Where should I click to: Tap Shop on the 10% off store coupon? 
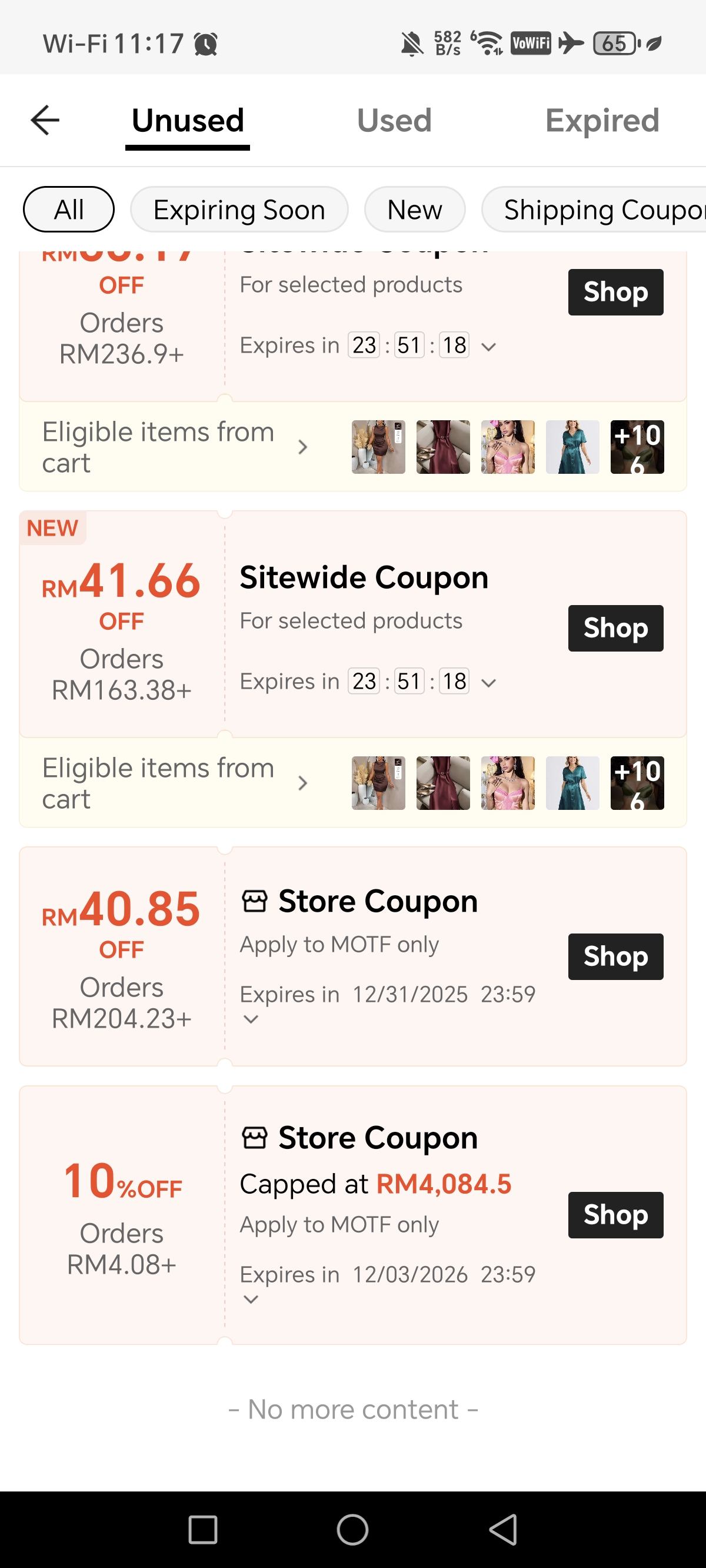tap(615, 1215)
